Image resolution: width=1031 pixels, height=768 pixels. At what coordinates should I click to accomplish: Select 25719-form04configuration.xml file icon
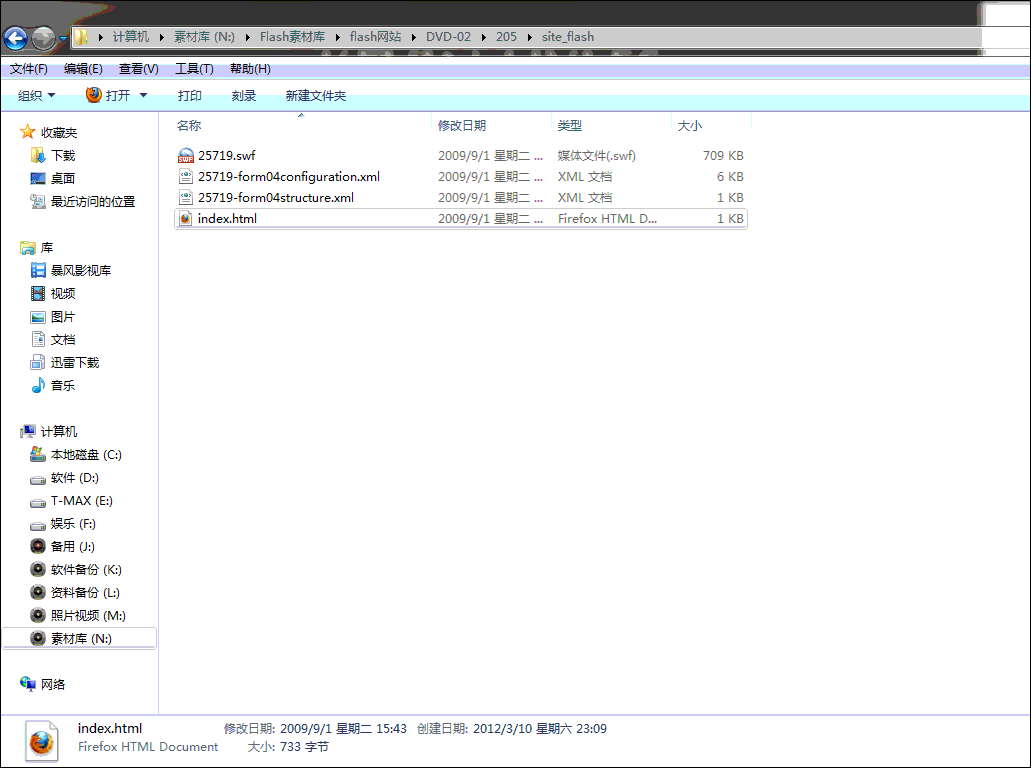point(186,176)
